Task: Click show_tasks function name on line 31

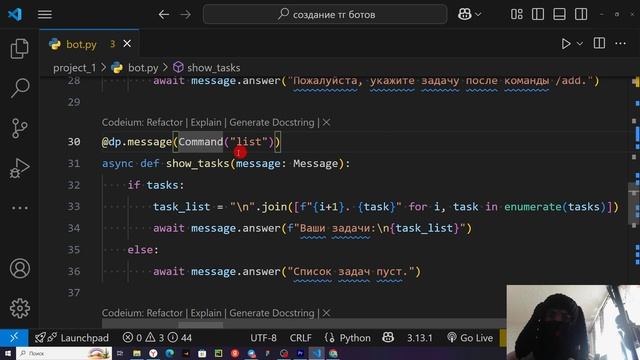Action: point(197,164)
